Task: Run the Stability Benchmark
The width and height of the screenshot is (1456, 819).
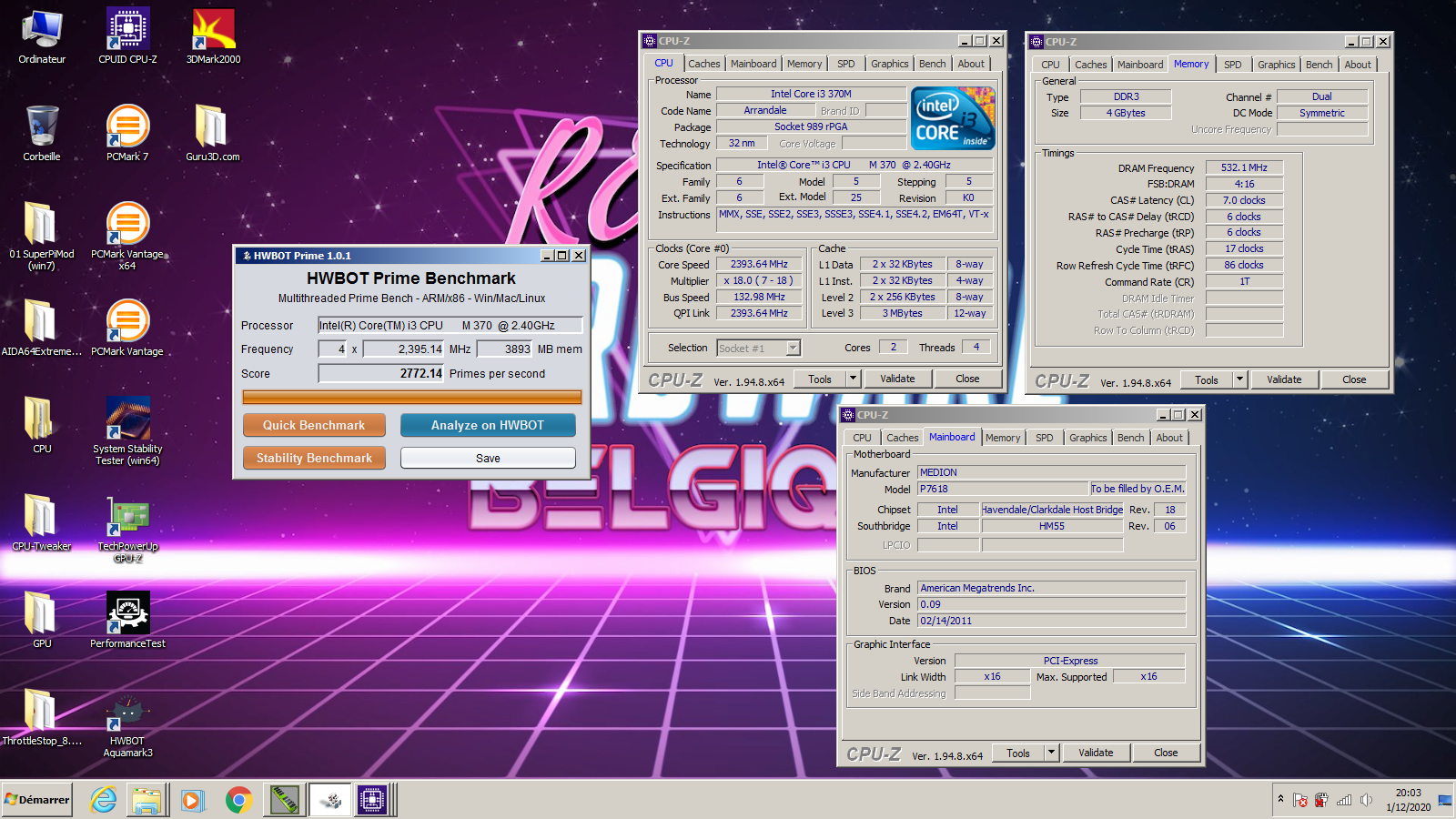Action: [x=314, y=458]
